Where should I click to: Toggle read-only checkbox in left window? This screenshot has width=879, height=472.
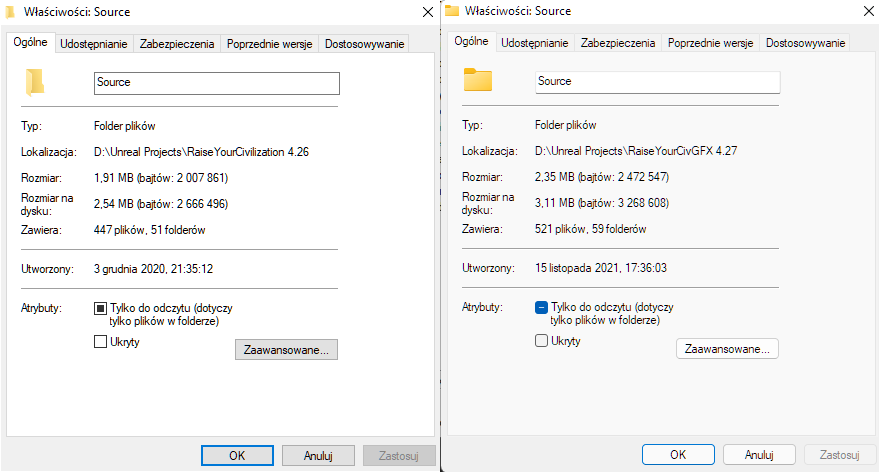coord(100,308)
